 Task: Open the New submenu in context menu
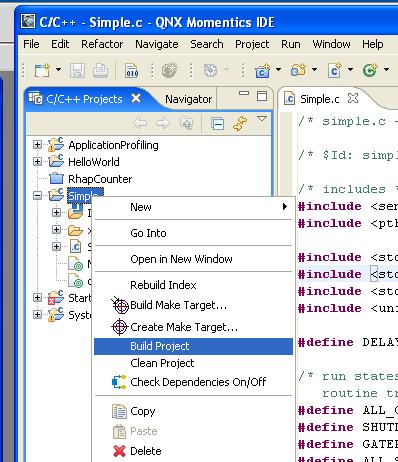tap(193, 207)
